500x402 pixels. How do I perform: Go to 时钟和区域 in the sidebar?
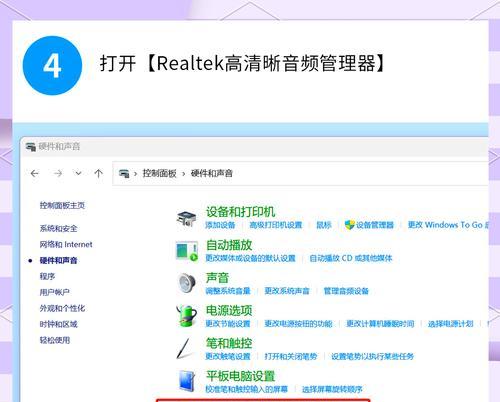point(58,324)
